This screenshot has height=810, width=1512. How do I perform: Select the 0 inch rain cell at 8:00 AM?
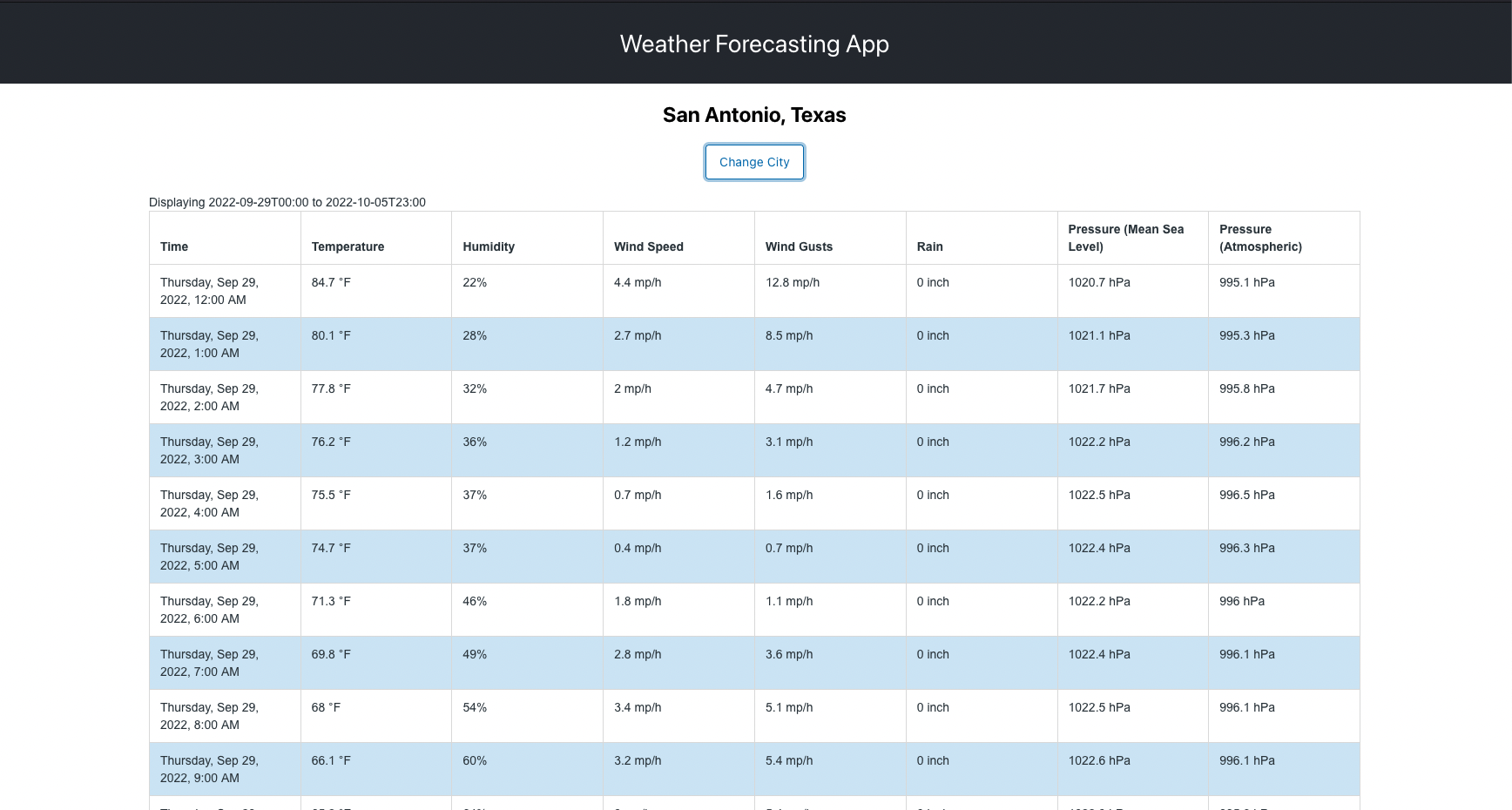point(933,707)
